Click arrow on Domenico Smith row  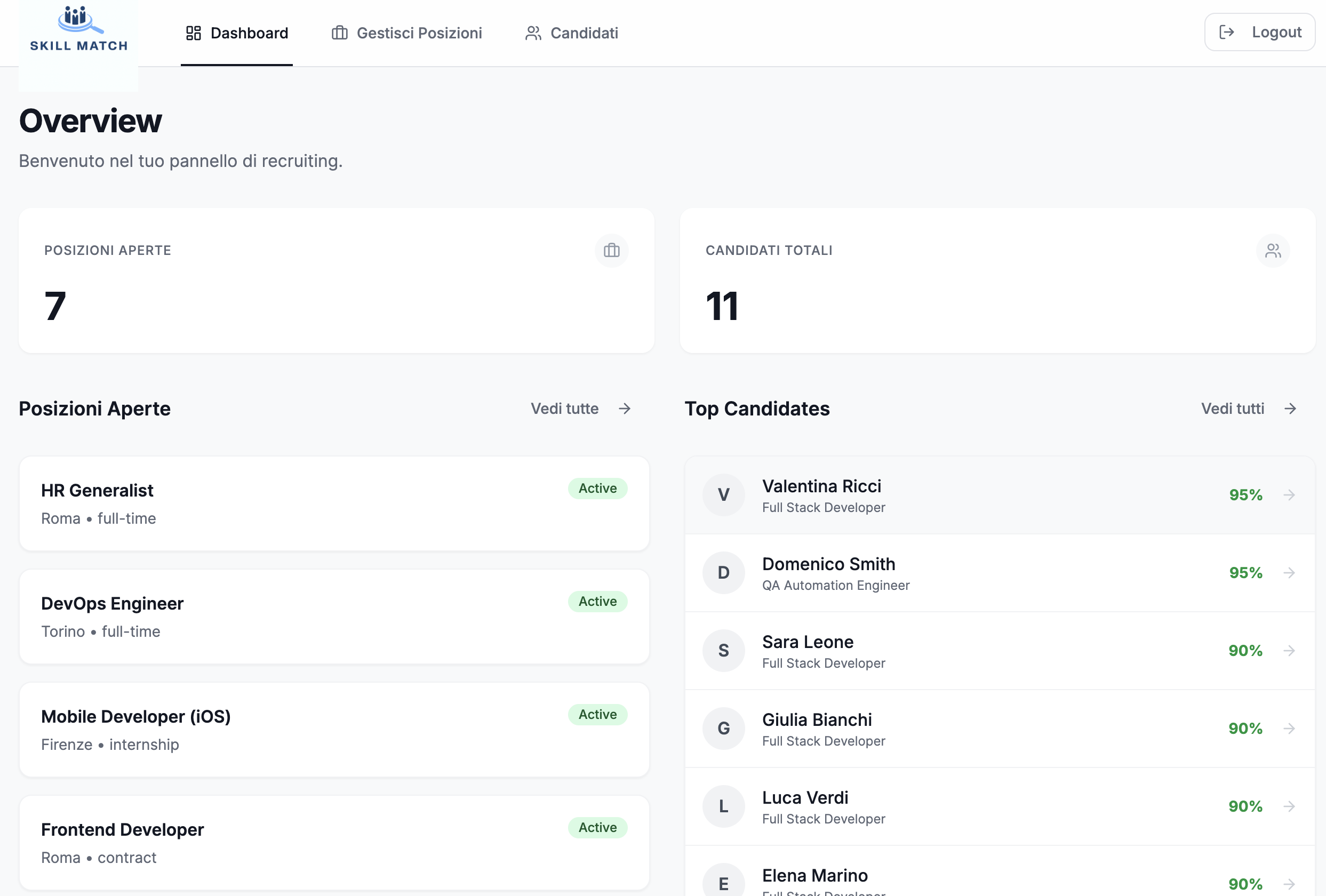click(x=1289, y=573)
